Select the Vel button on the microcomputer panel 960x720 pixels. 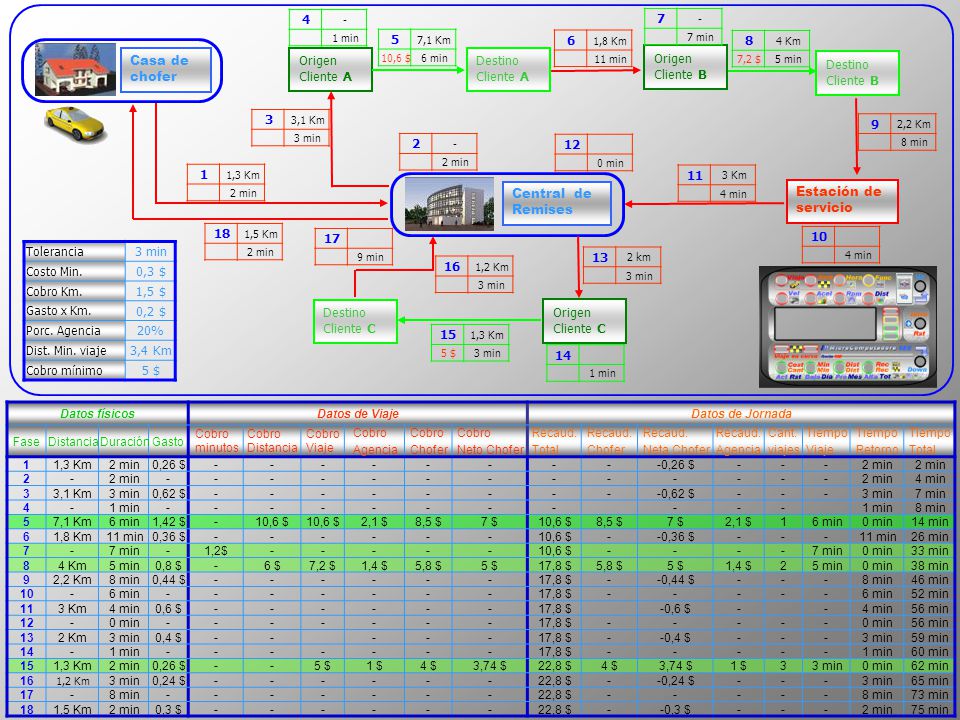tap(782, 299)
